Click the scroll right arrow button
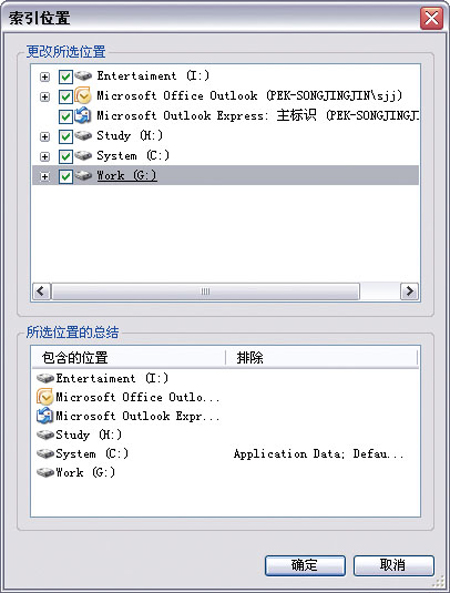 (409, 292)
